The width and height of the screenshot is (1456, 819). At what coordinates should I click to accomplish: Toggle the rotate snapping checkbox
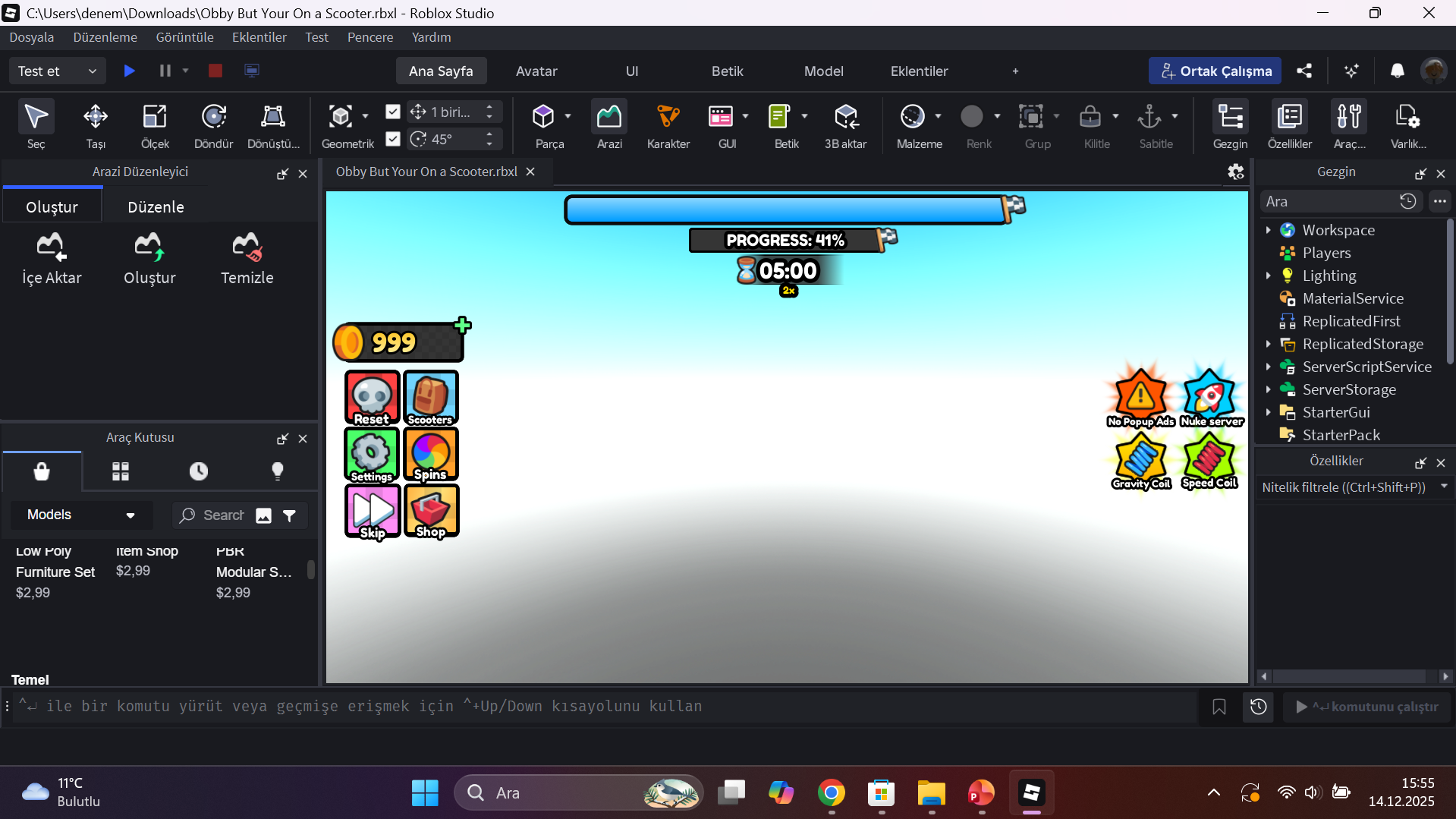(x=393, y=139)
